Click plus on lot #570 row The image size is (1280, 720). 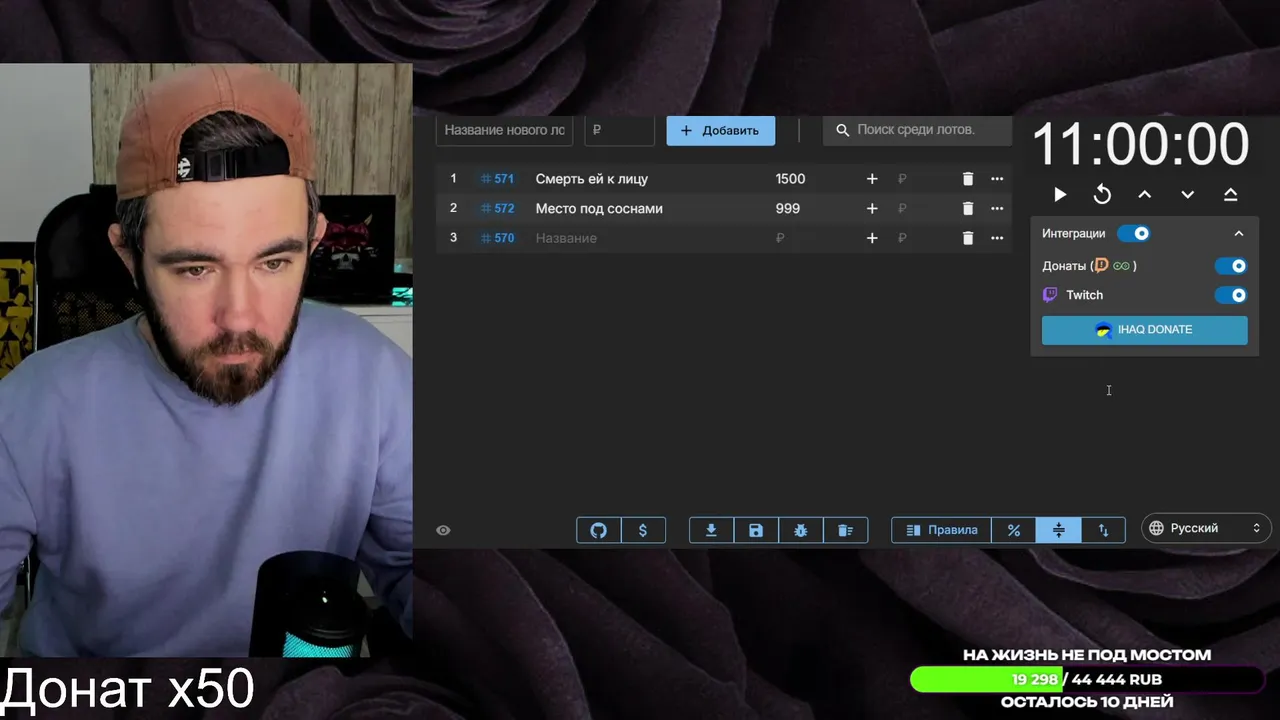pyautogui.click(x=872, y=238)
